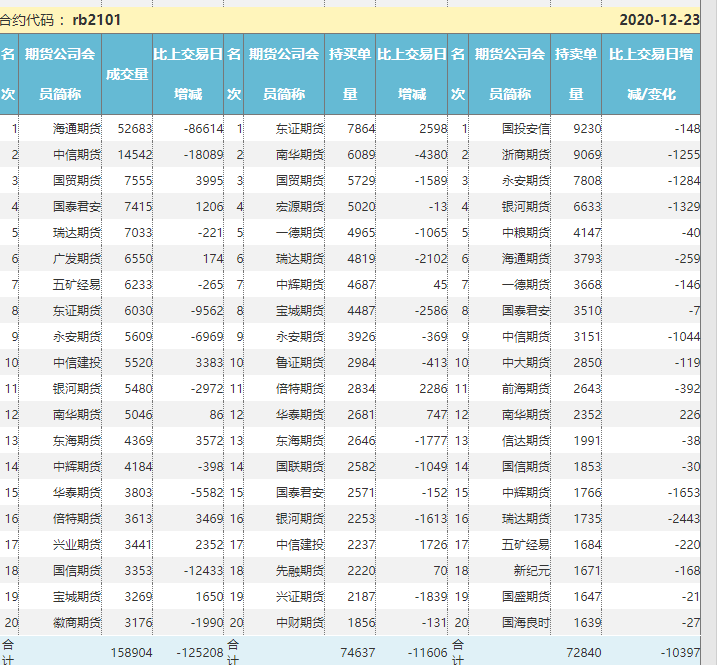Select the 持卖单量 column header
This screenshot has width=724, height=665.
click(x=576, y=74)
